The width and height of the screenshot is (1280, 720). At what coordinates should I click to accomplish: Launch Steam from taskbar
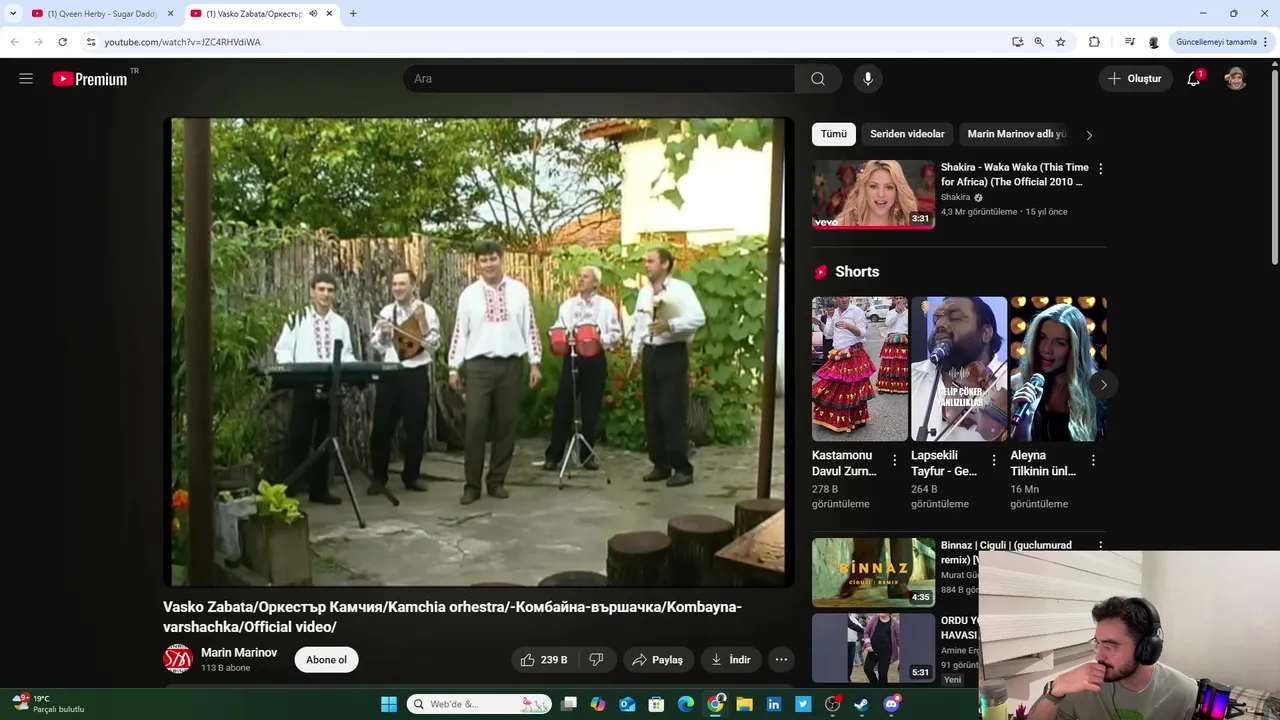pos(861,704)
